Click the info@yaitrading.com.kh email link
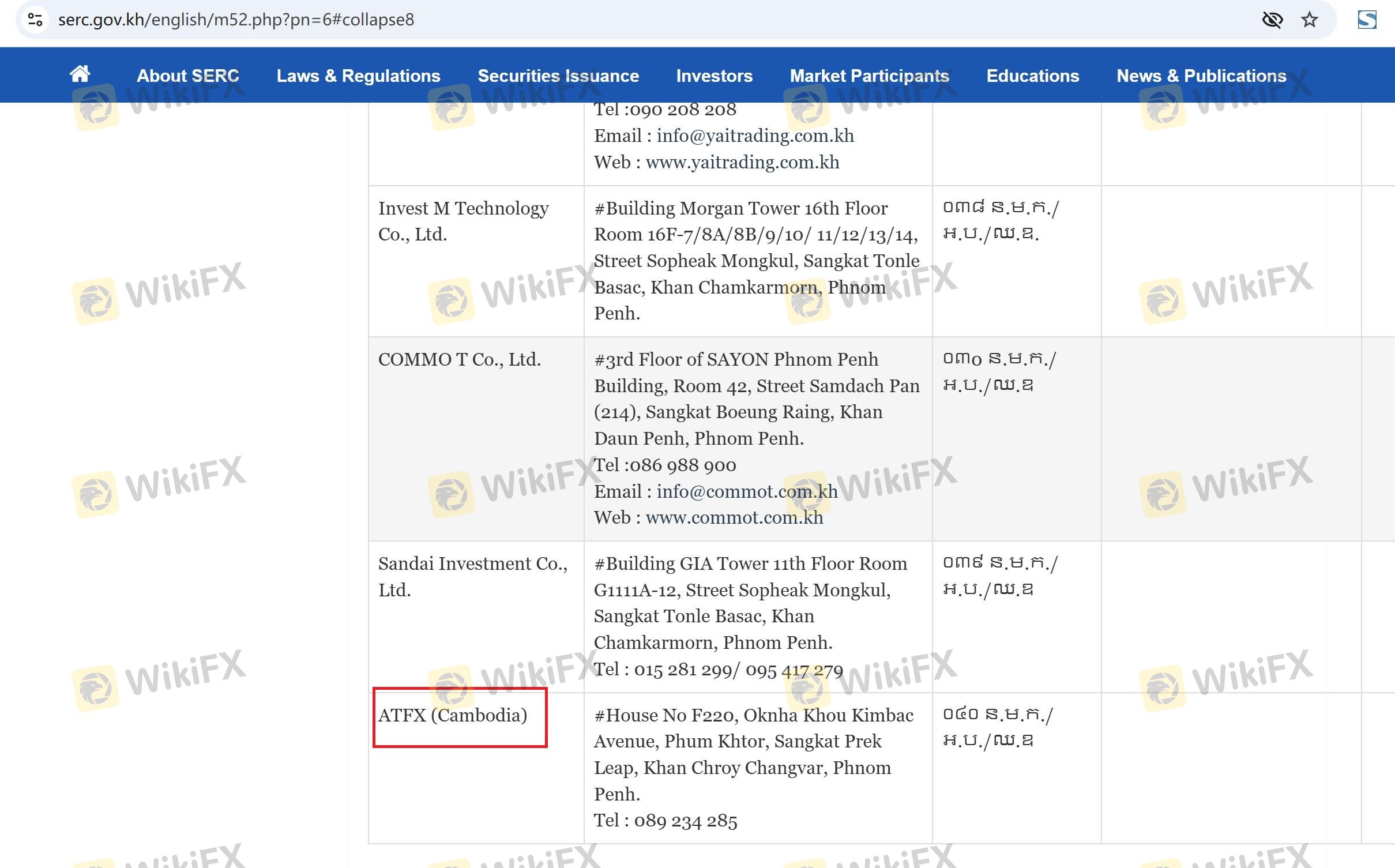 click(x=755, y=136)
